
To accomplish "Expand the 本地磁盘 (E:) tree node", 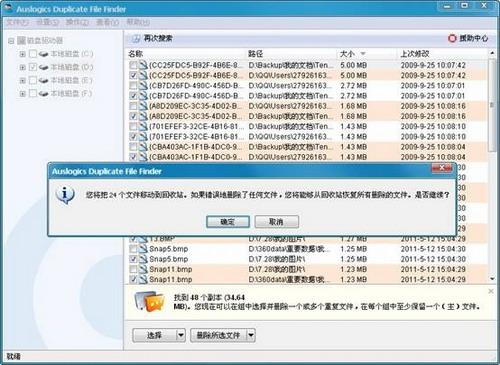I will 22,80.
